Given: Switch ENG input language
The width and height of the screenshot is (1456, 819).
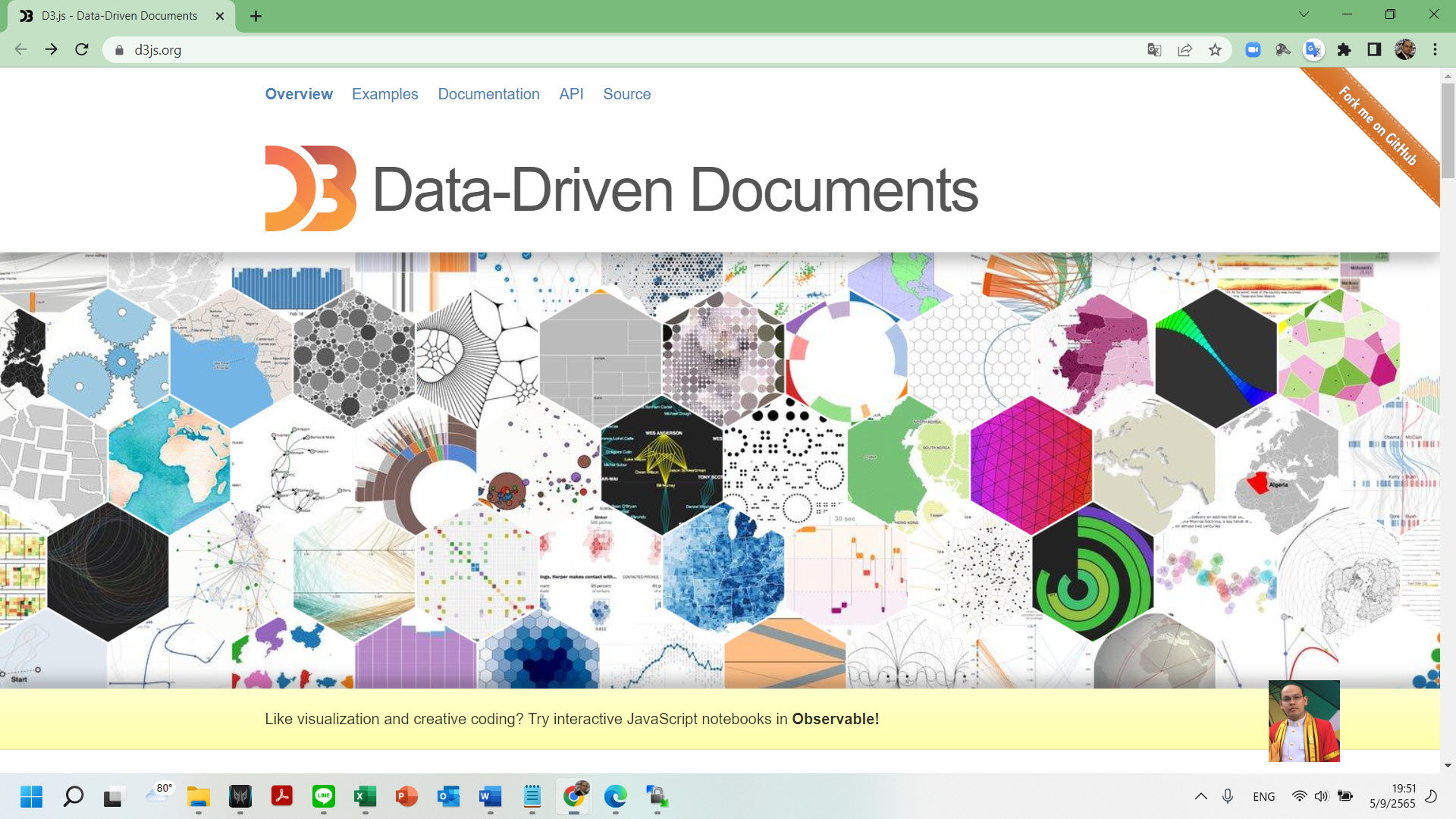Looking at the screenshot, I should 1264,796.
